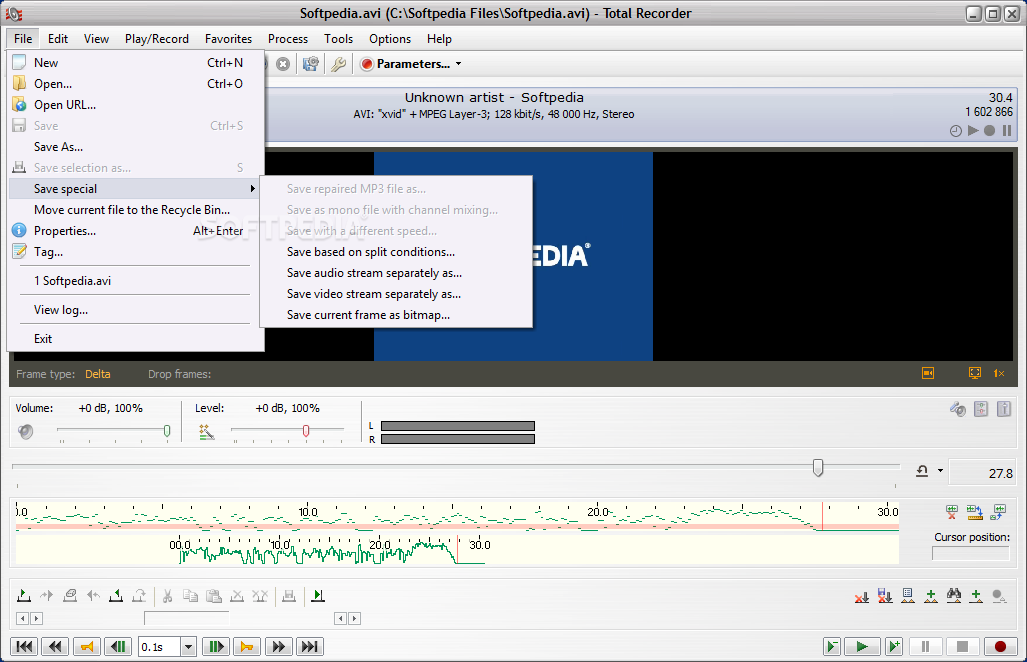The height and width of the screenshot is (662, 1027).
Task: Click the set selection start marker icon
Action: tap(24, 595)
